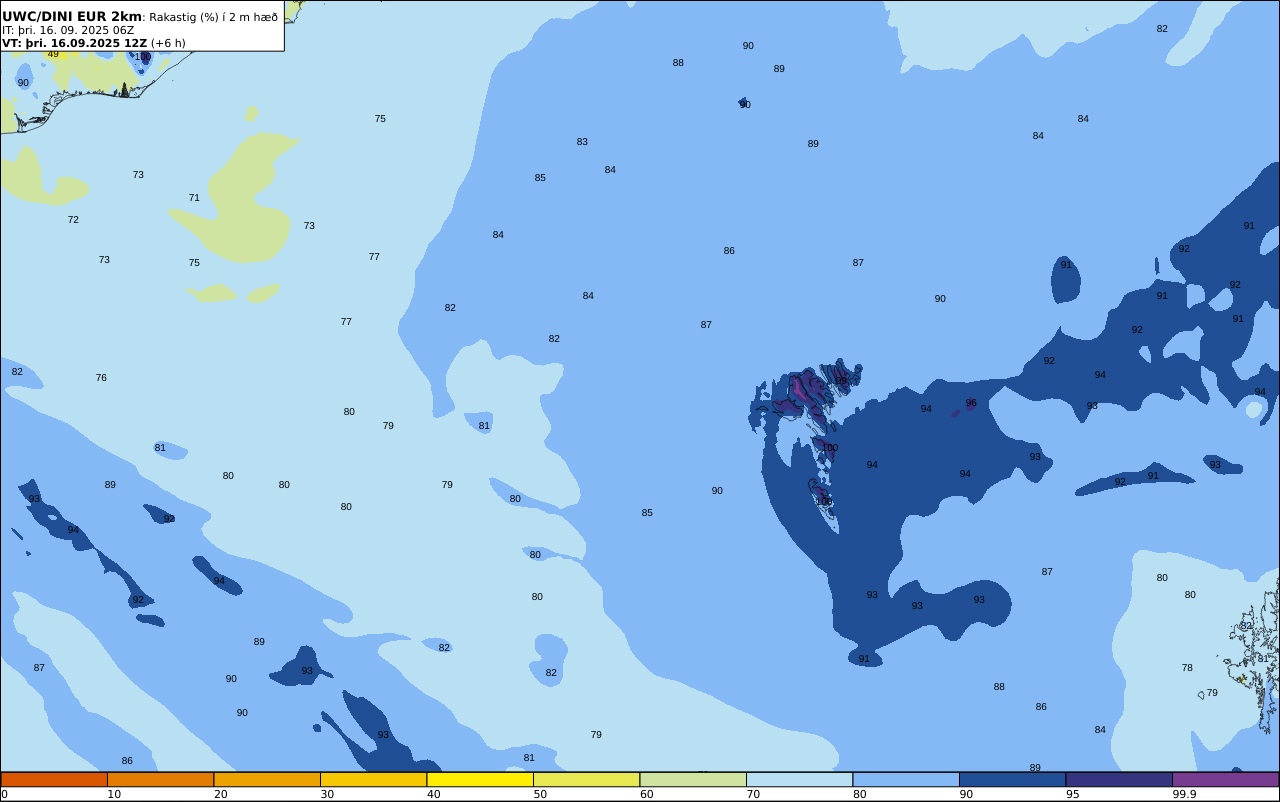The height and width of the screenshot is (802, 1280).
Task: Click the title text UWC/DINI EUR 2km
Action: click(72, 17)
